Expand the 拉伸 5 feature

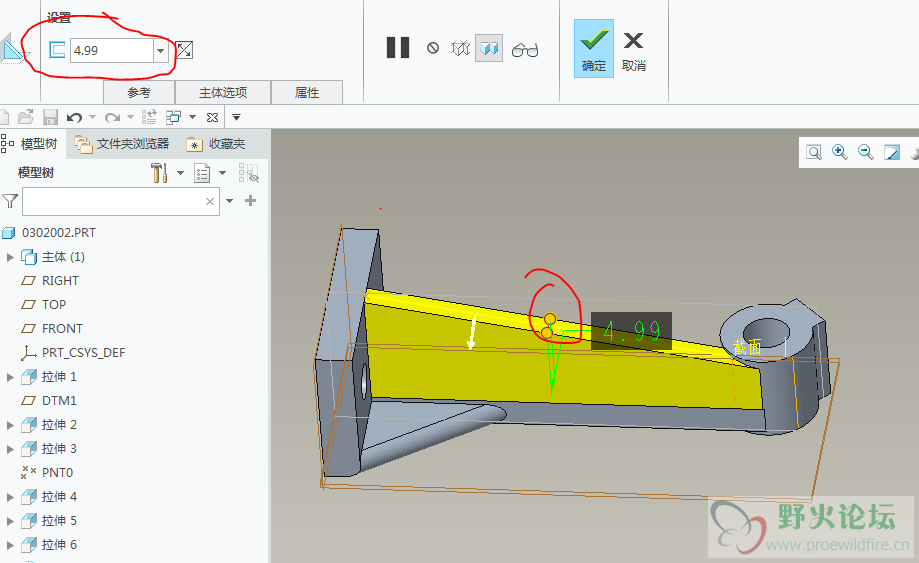(10, 521)
